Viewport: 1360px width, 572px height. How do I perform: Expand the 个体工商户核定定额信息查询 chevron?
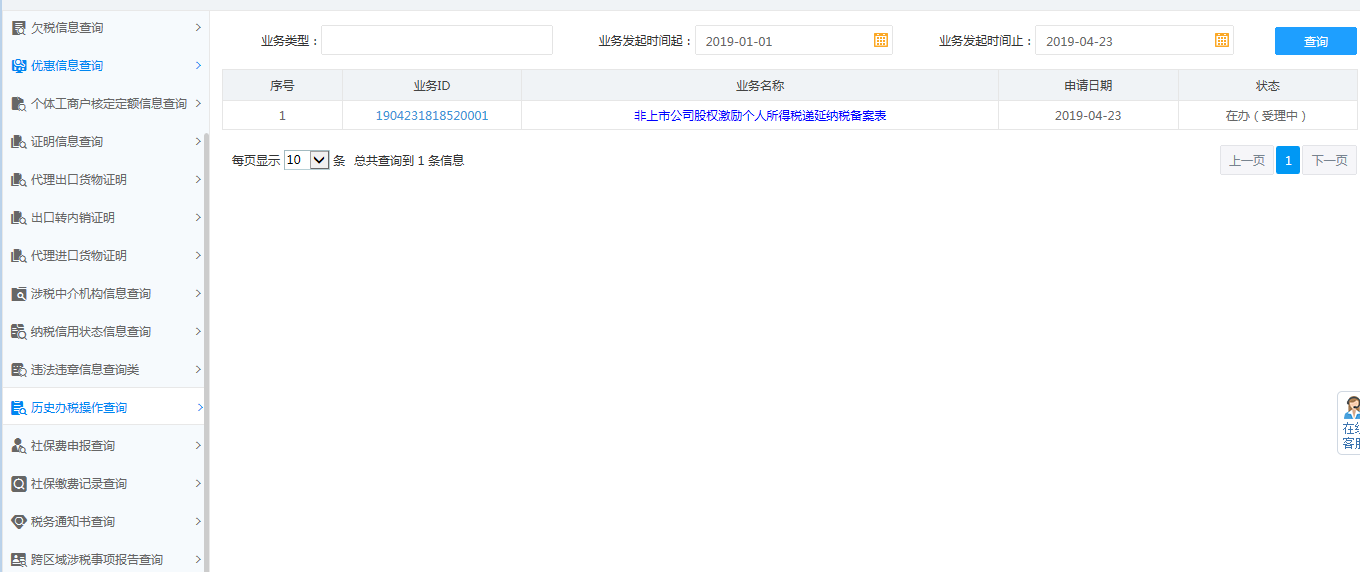coord(198,103)
